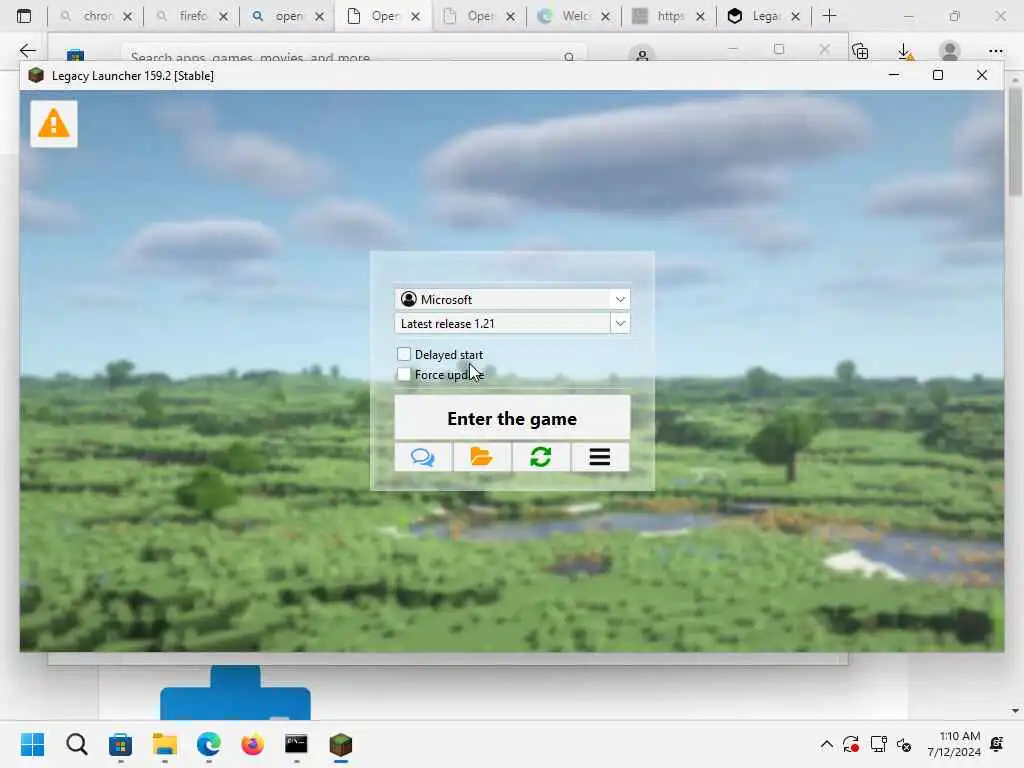Screen dimensions: 1024x768
Task: Close the 'chron' browser tab
Action: click(x=128, y=16)
